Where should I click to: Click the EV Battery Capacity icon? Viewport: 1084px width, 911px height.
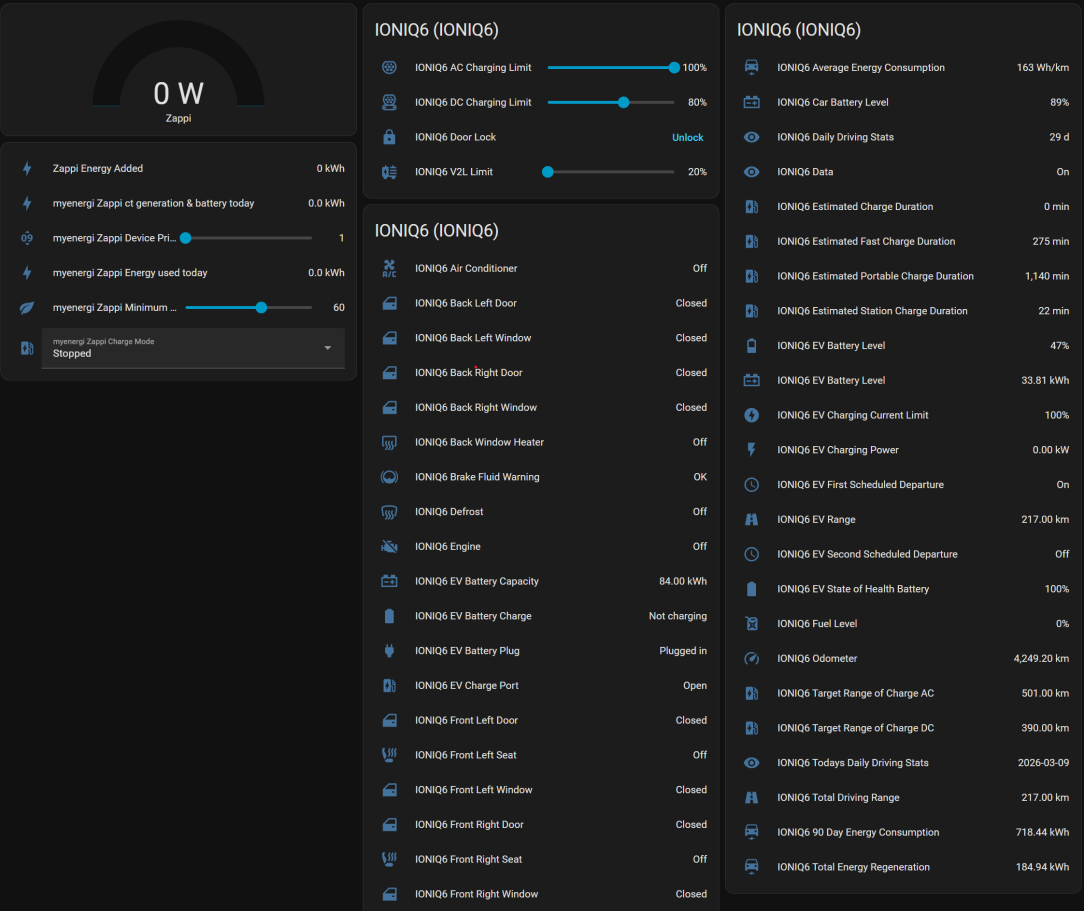389,581
